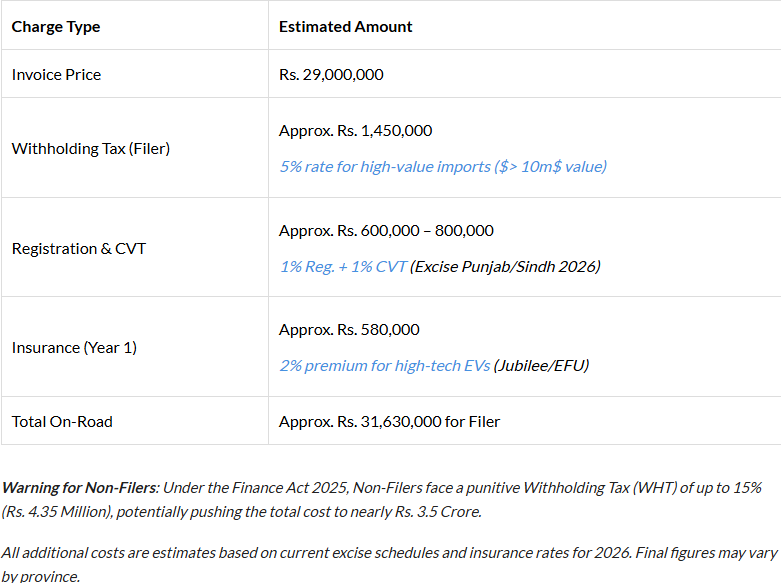Screen dimensions: 781x583
Task: Select the 'Insurance (Year 1)' row label
Action: click(x=74, y=347)
